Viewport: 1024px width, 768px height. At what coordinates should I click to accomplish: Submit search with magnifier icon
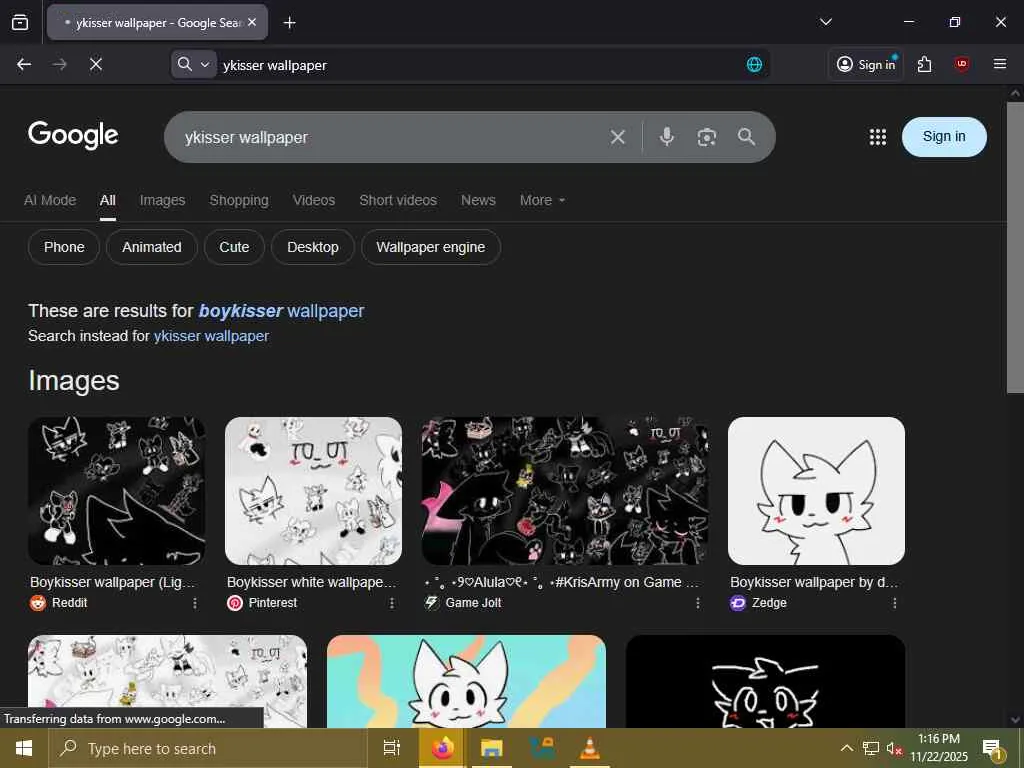pos(746,136)
